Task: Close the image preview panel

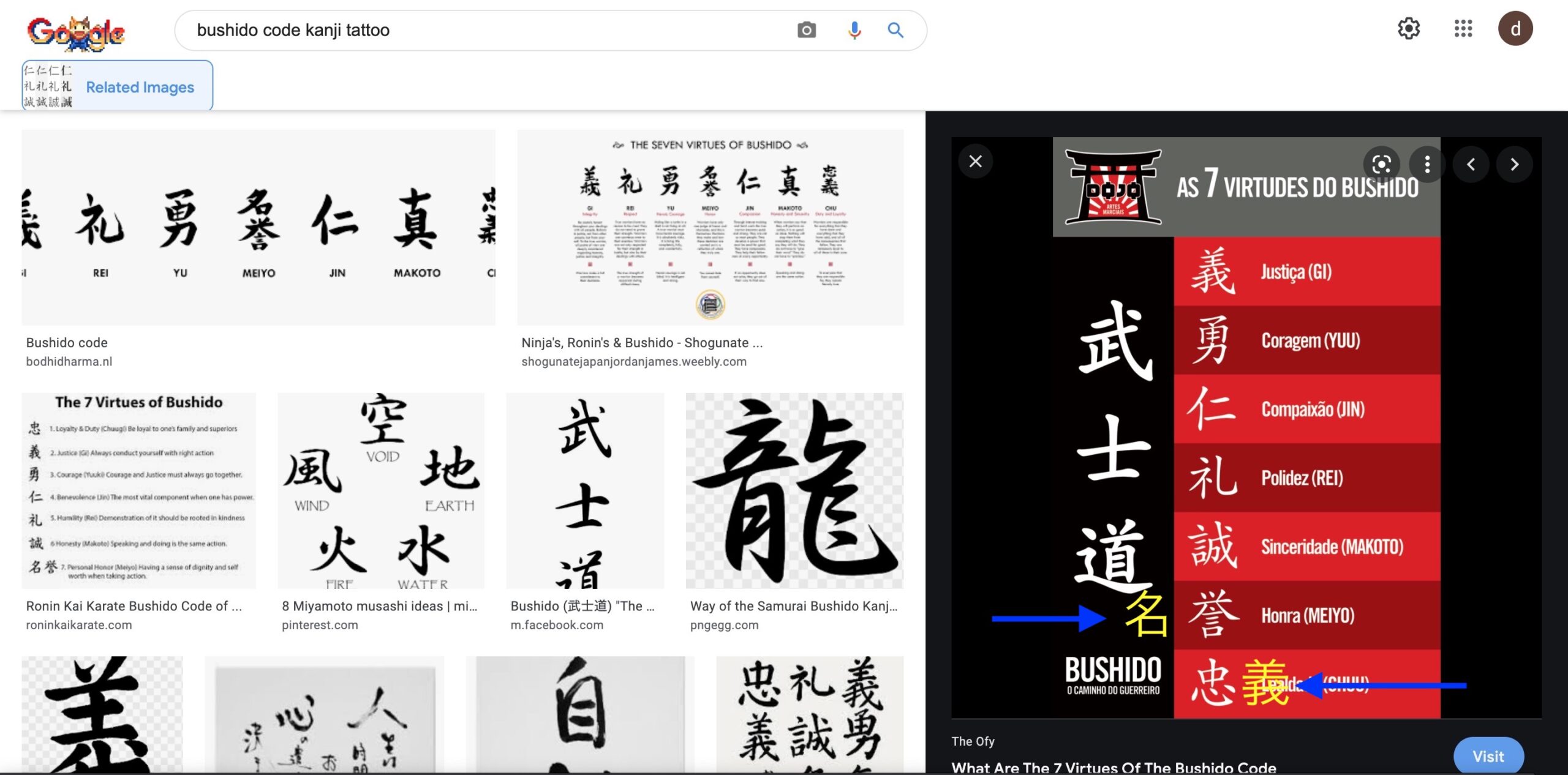Action: pyautogui.click(x=976, y=162)
